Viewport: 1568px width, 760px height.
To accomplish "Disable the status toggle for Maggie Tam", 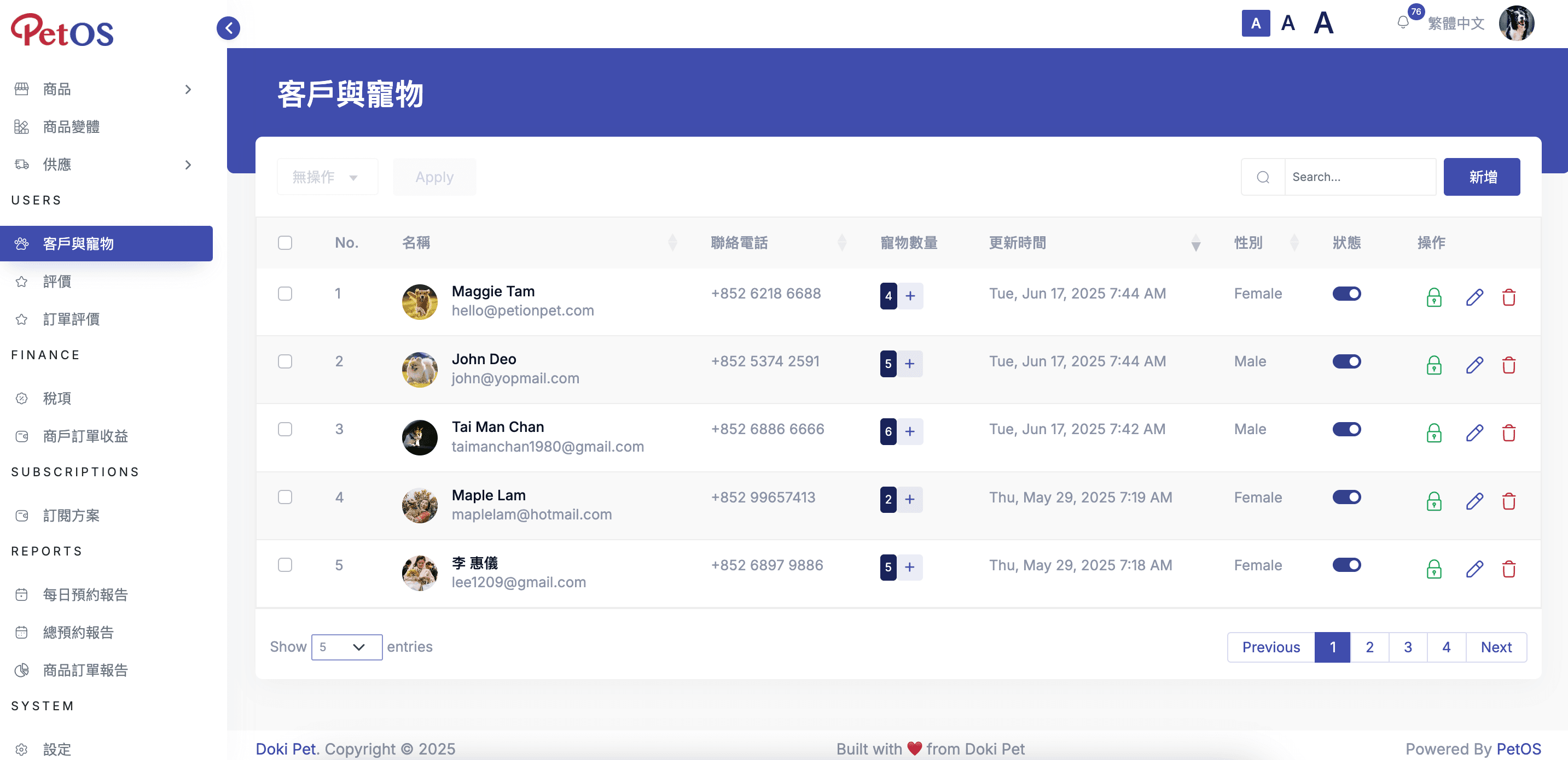I will tap(1346, 294).
